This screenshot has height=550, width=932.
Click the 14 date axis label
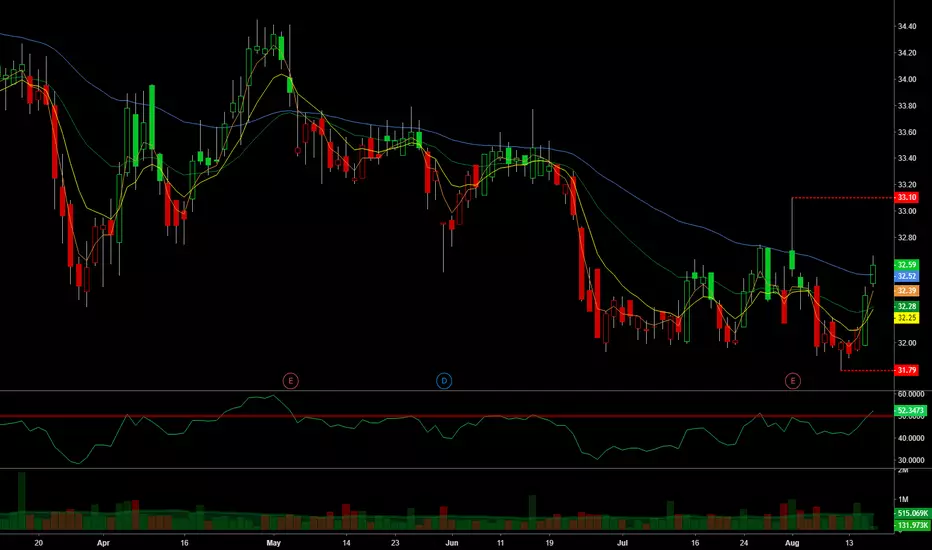click(347, 543)
